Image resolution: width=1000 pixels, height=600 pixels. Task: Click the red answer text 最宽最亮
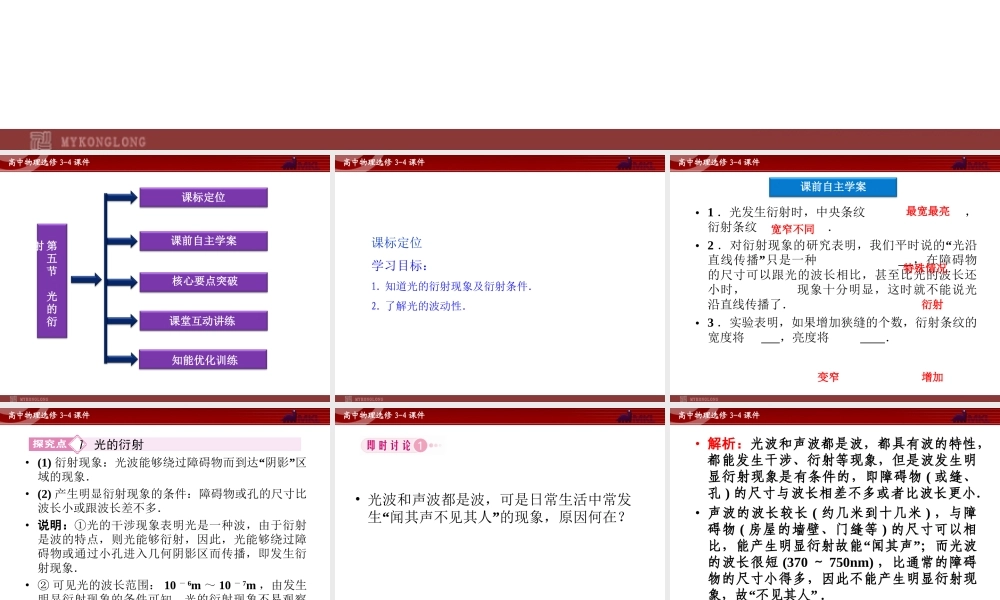pos(927,211)
